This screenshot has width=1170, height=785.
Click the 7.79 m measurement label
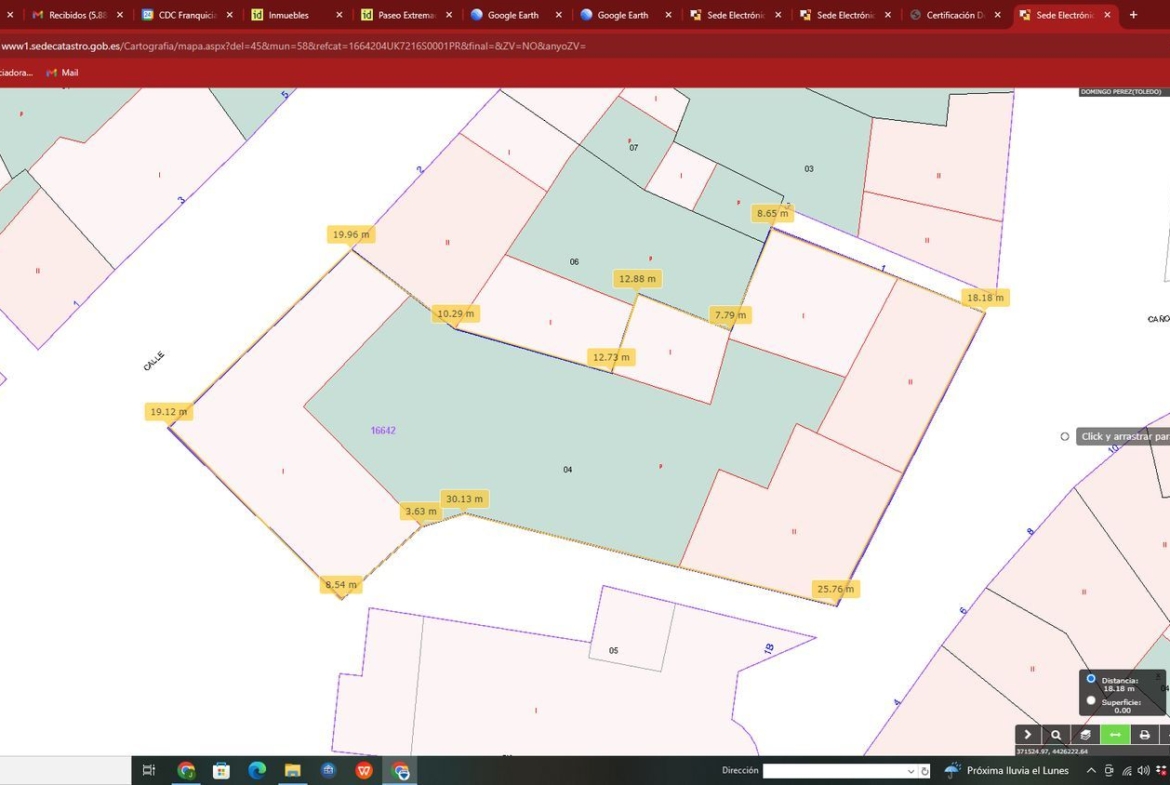tap(730, 315)
